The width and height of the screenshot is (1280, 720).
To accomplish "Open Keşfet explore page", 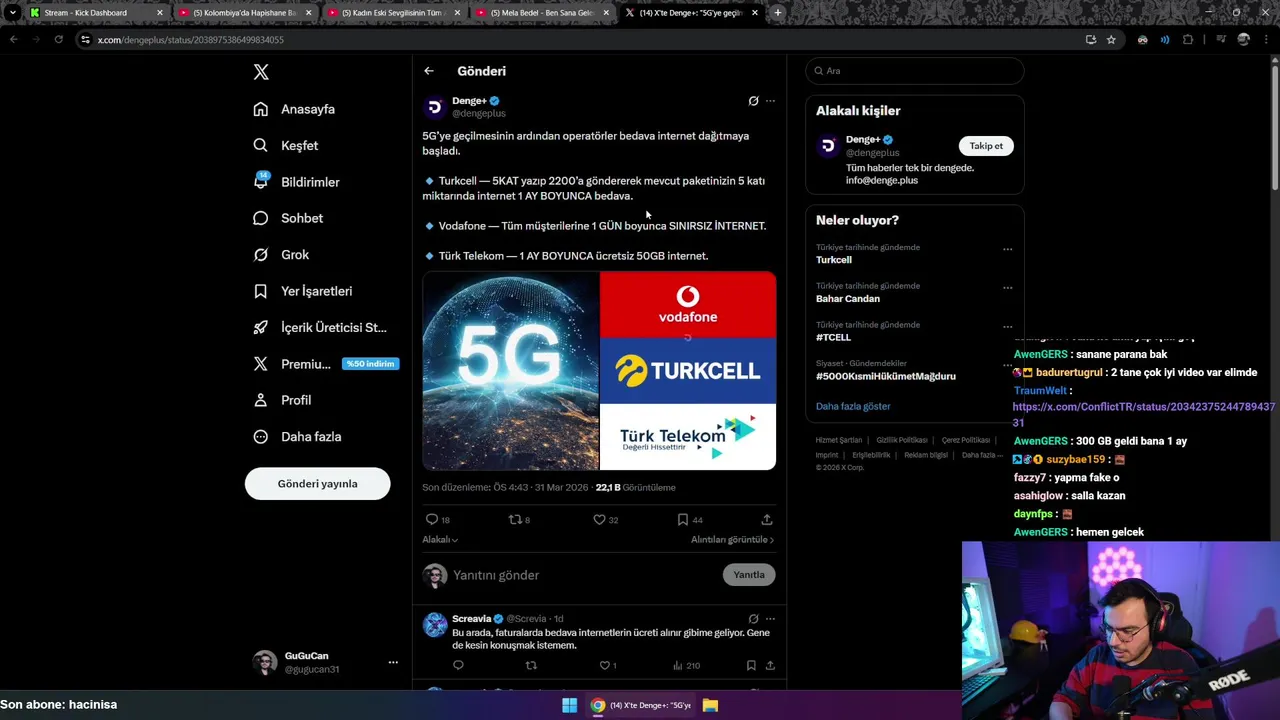I will click(x=286, y=145).
